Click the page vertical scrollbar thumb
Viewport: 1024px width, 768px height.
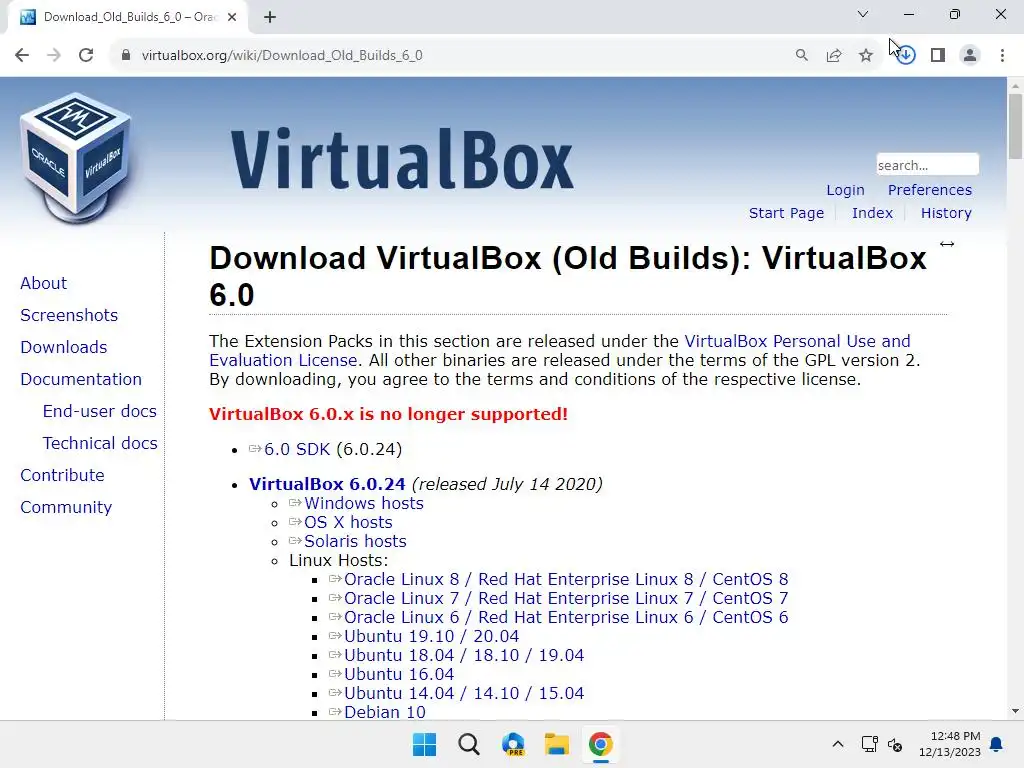1015,127
